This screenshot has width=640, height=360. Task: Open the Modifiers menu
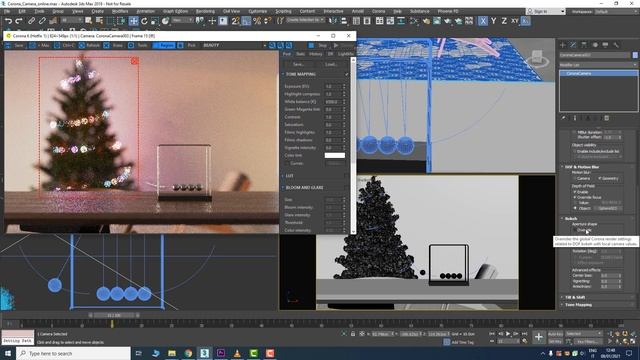pyautogui.click(x=120, y=11)
